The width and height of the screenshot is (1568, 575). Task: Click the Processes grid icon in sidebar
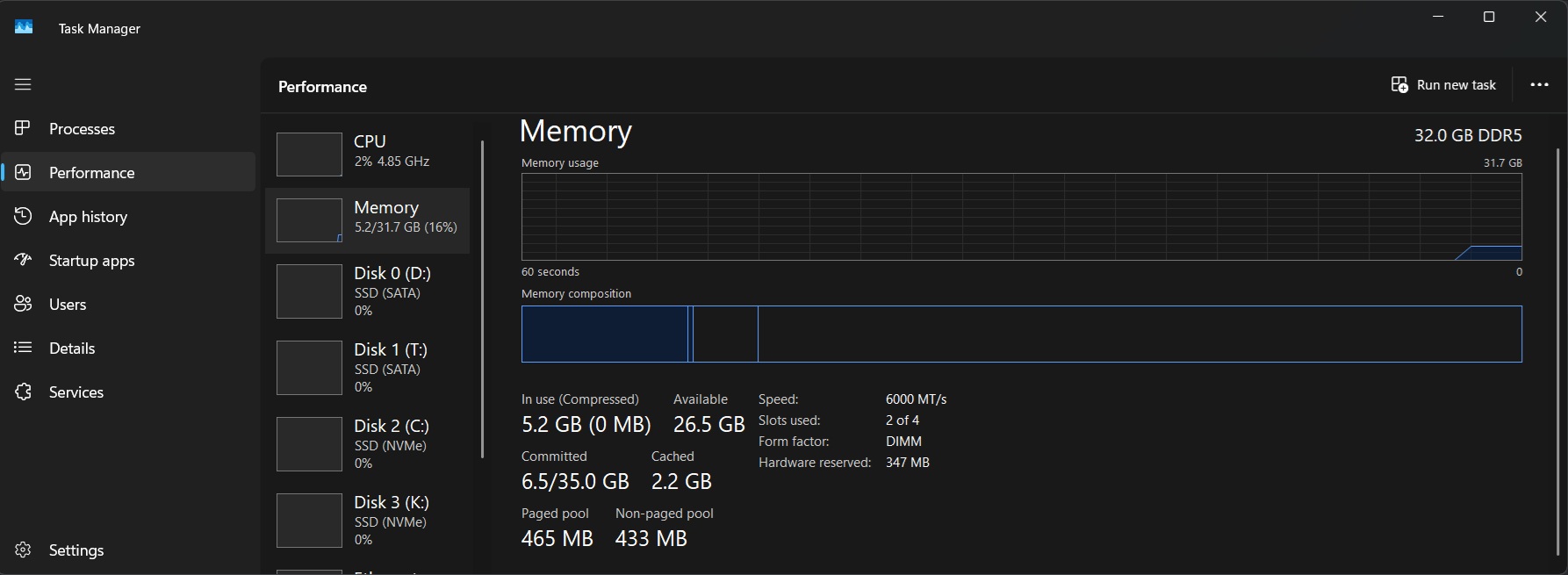click(x=23, y=128)
